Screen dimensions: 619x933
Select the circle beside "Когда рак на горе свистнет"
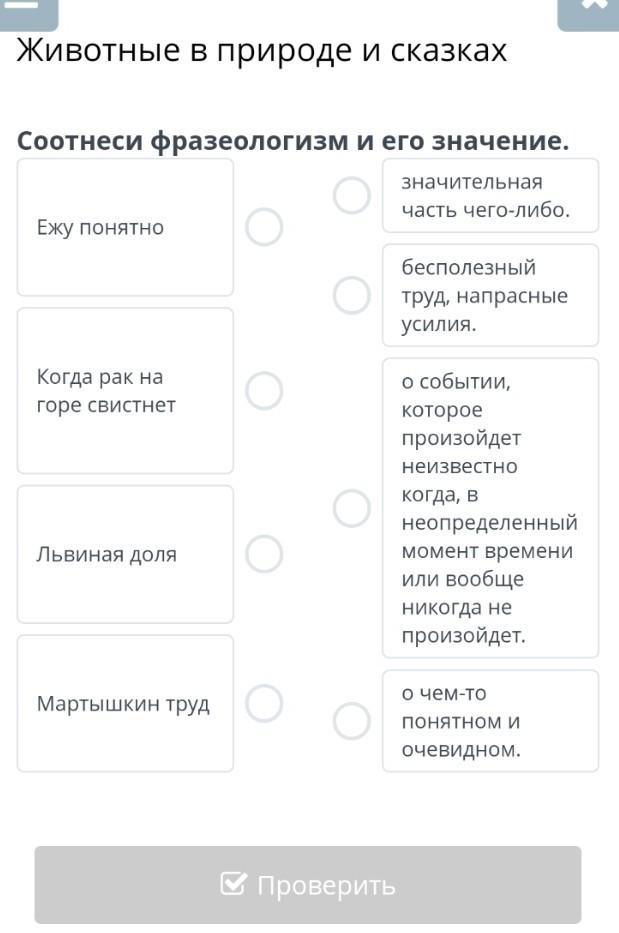[264, 391]
